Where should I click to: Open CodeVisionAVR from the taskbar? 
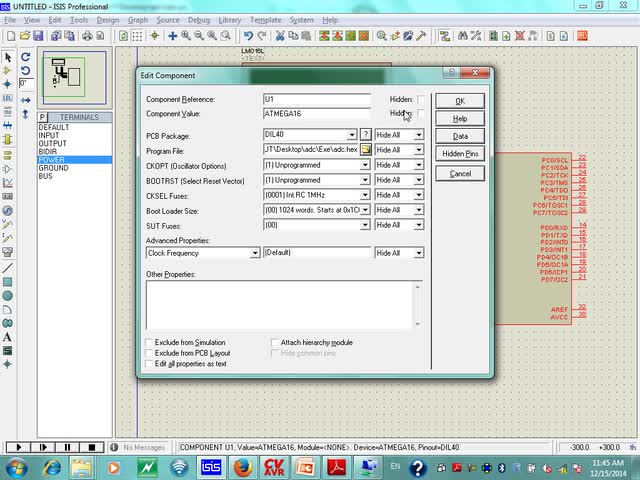click(274, 467)
